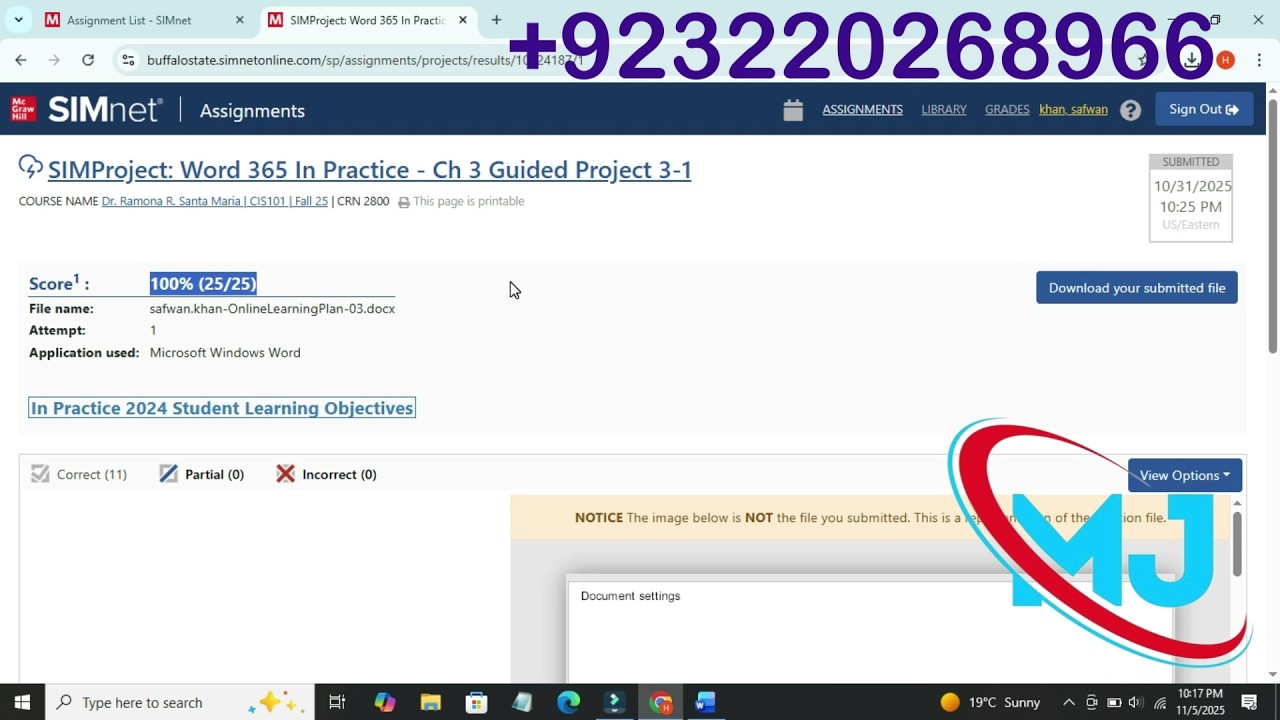Open the Windows Start menu
The image size is (1280, 720).
[22, 702]
